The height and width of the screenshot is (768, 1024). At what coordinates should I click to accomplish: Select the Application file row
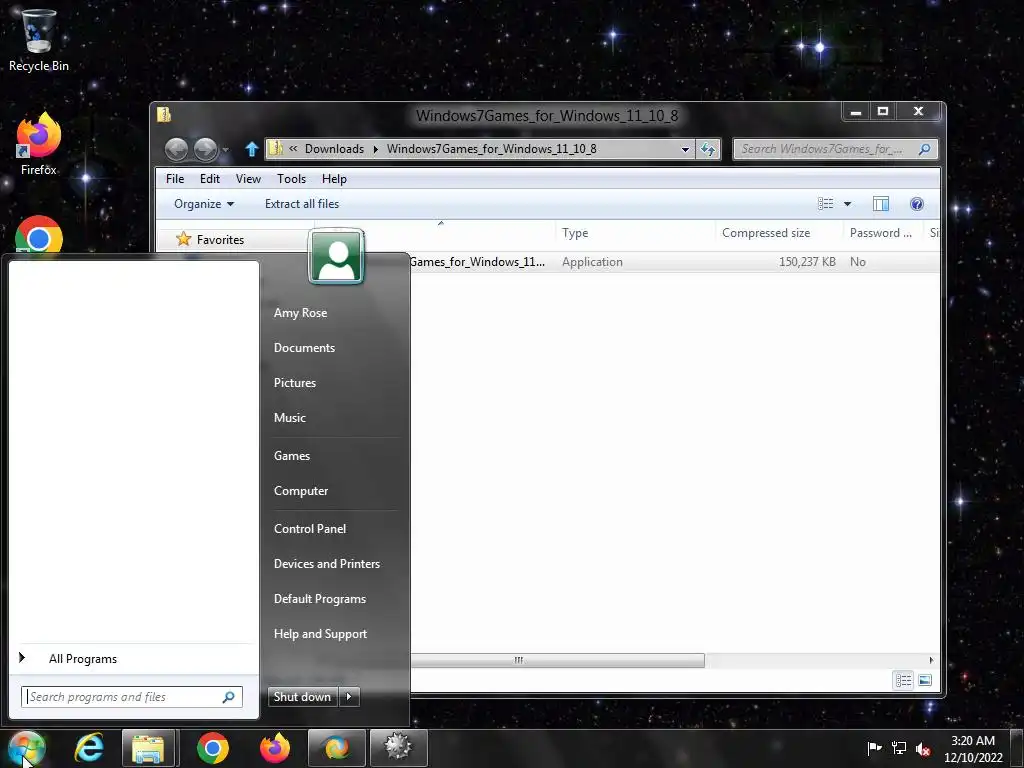pos(673,262)
